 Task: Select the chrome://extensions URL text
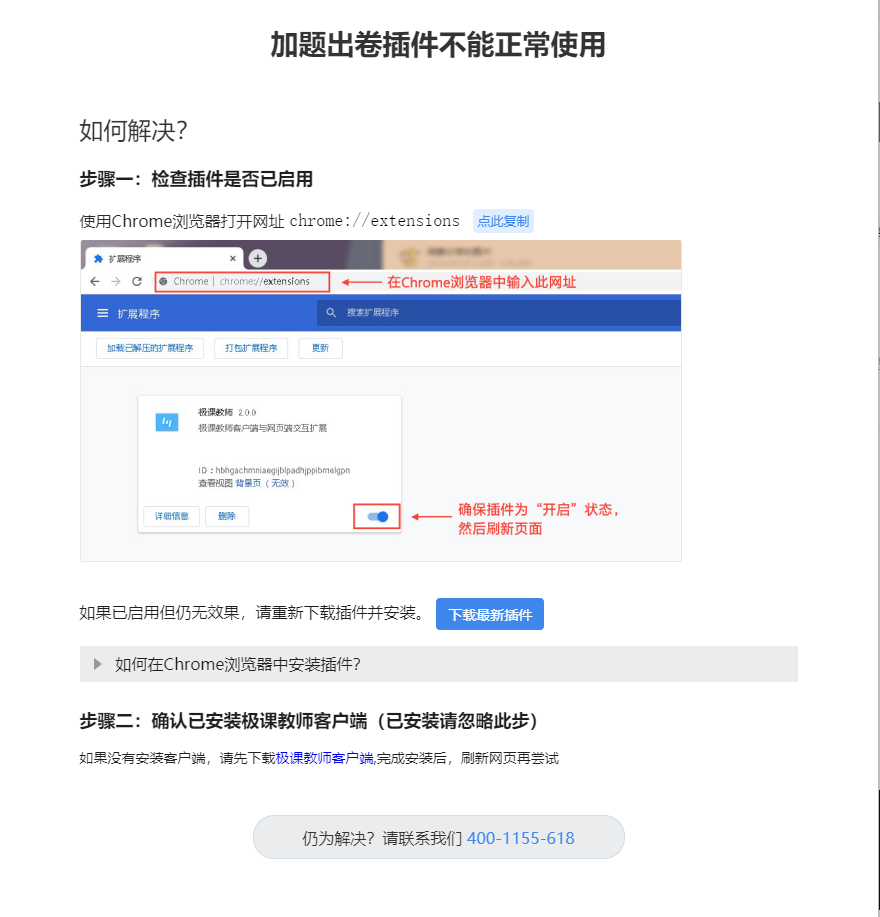374,221
